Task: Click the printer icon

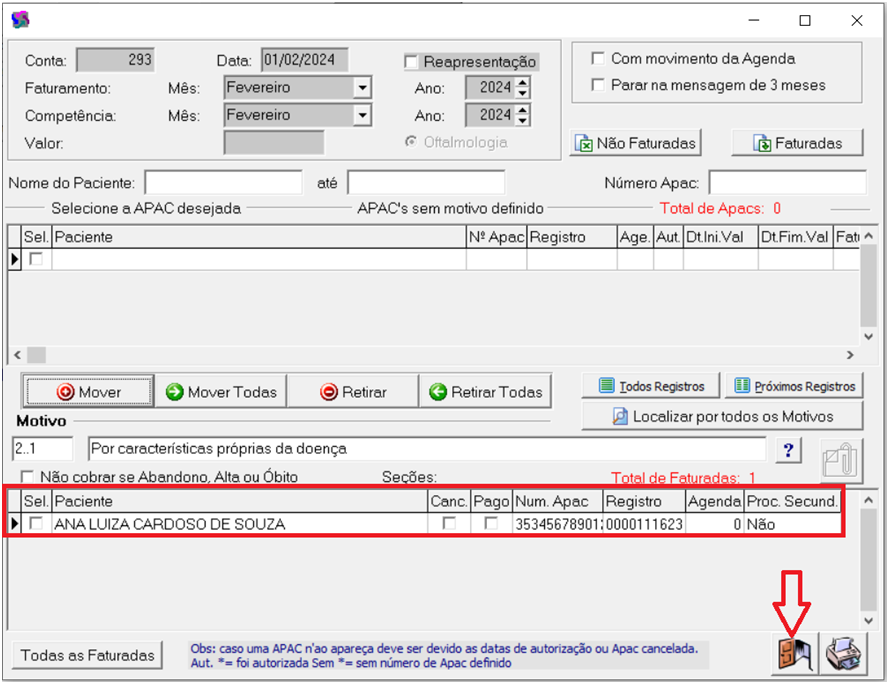Action: coord(844,654)
